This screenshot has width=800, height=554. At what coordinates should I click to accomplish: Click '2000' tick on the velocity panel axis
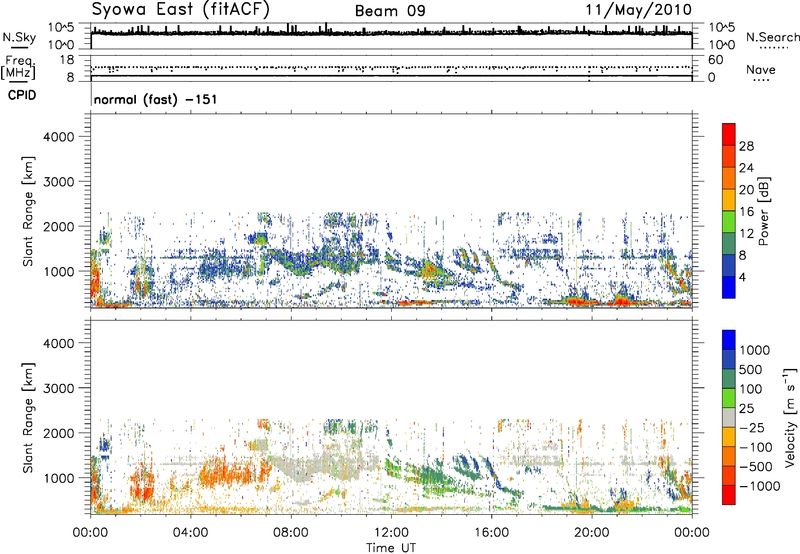click(x=59, y=433)
